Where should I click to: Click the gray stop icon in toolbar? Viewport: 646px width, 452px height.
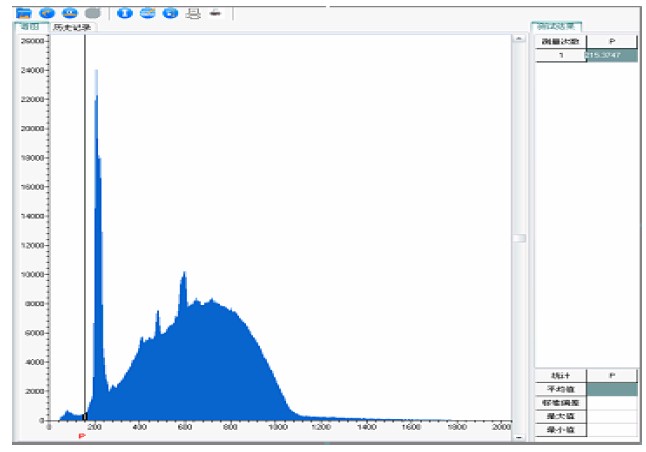click(93, 12)
